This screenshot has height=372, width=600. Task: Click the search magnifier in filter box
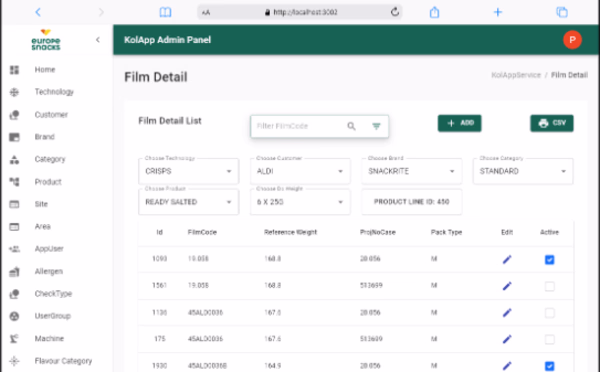pyautogui.click(x=351, y=126)
